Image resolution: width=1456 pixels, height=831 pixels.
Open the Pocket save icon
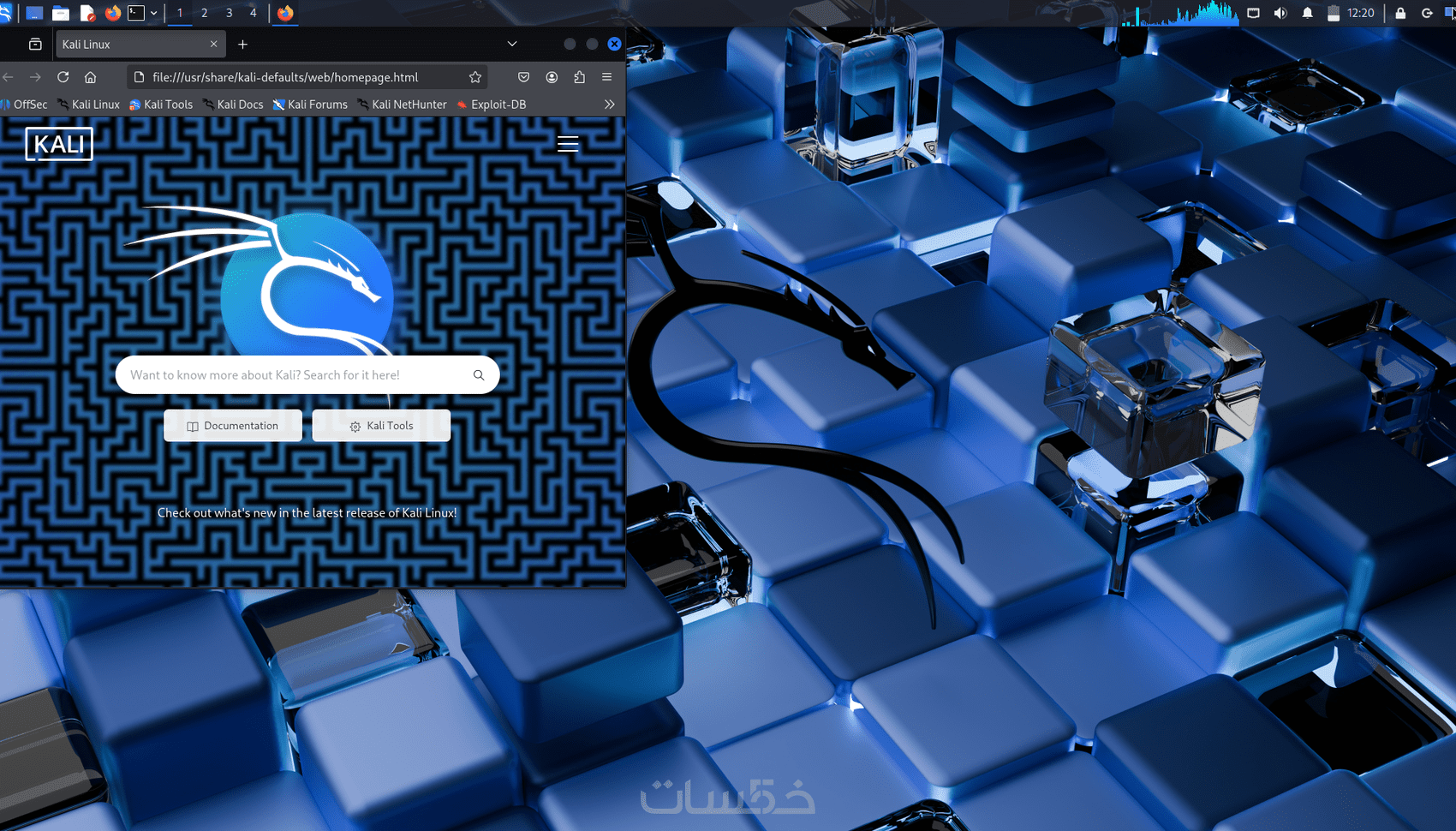[523, 77]
